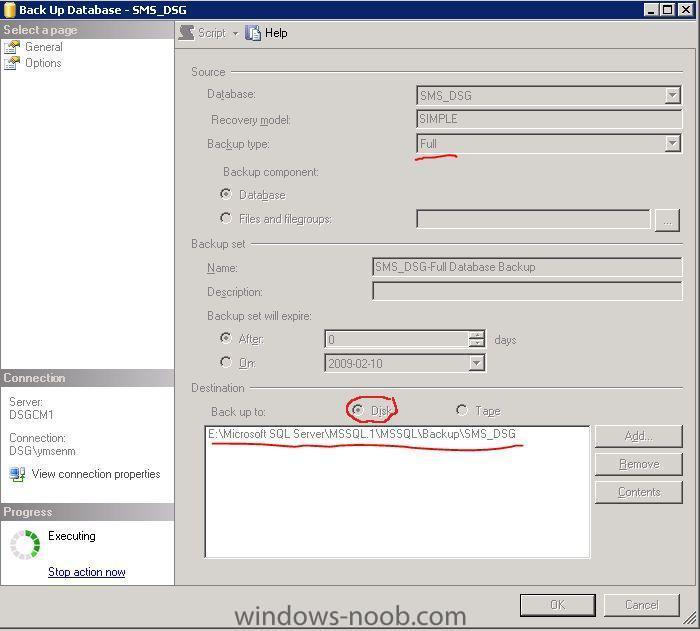Click the window resize grip

691,618
